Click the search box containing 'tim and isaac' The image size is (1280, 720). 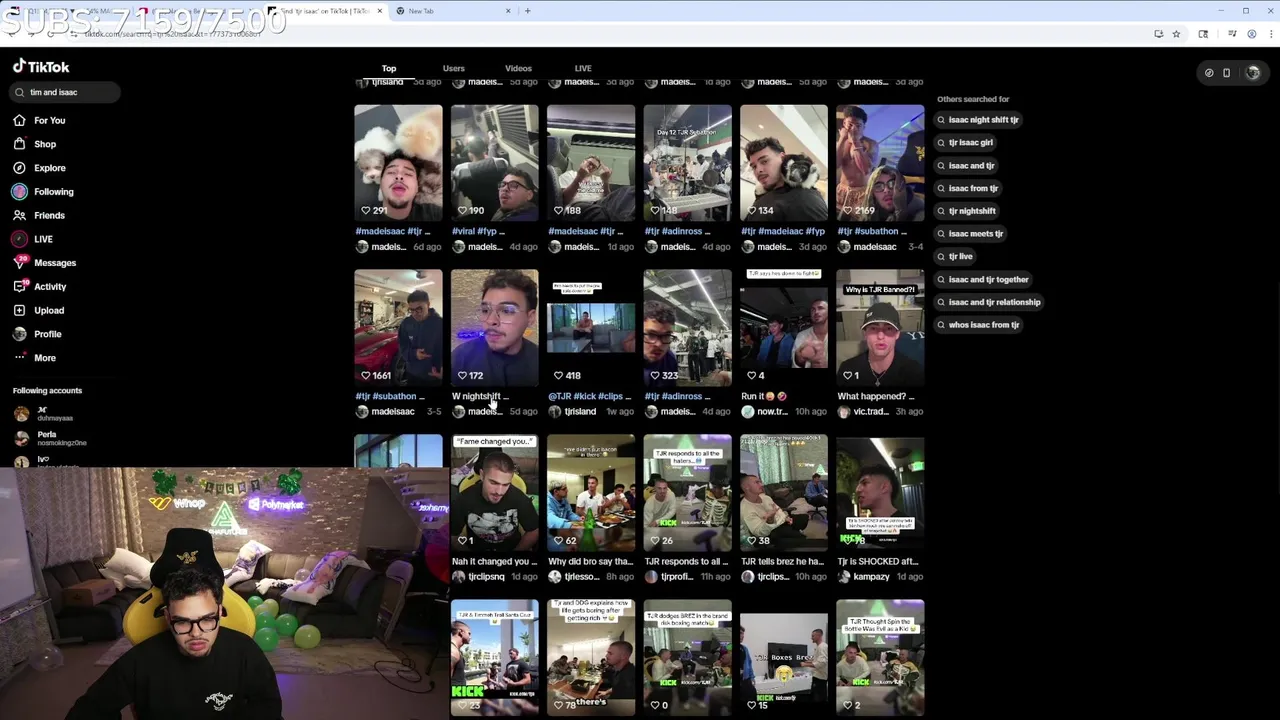point(66,92)
